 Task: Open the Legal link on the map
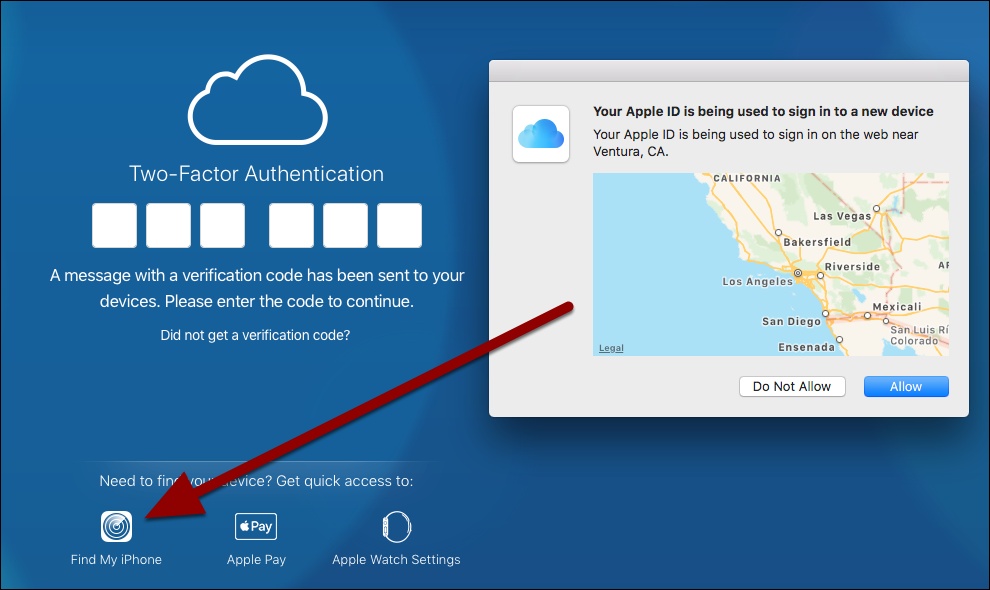pyautogui.click(x=611, y=348)
